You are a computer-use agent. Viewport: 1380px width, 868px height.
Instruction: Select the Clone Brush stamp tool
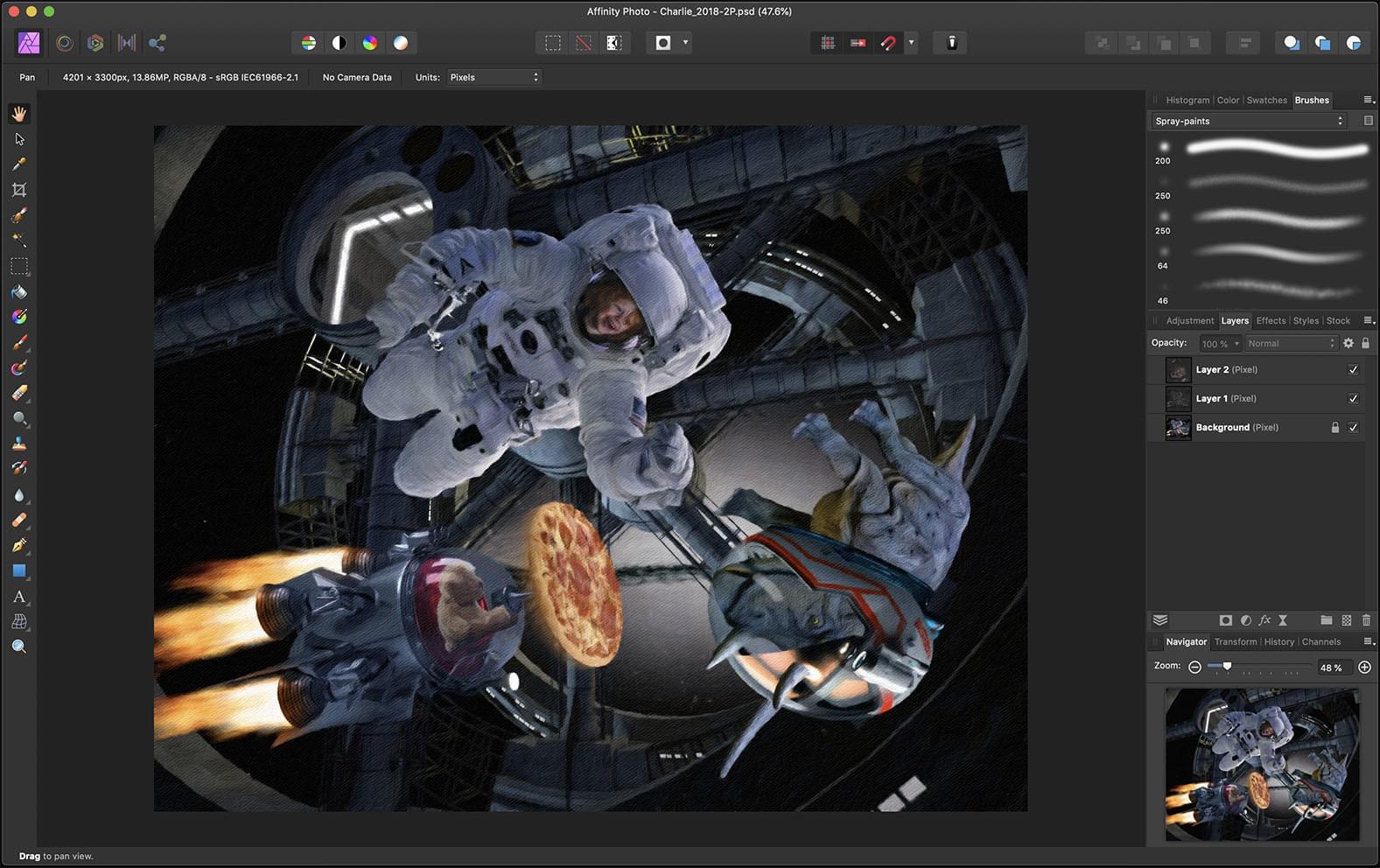click(19, 444)
